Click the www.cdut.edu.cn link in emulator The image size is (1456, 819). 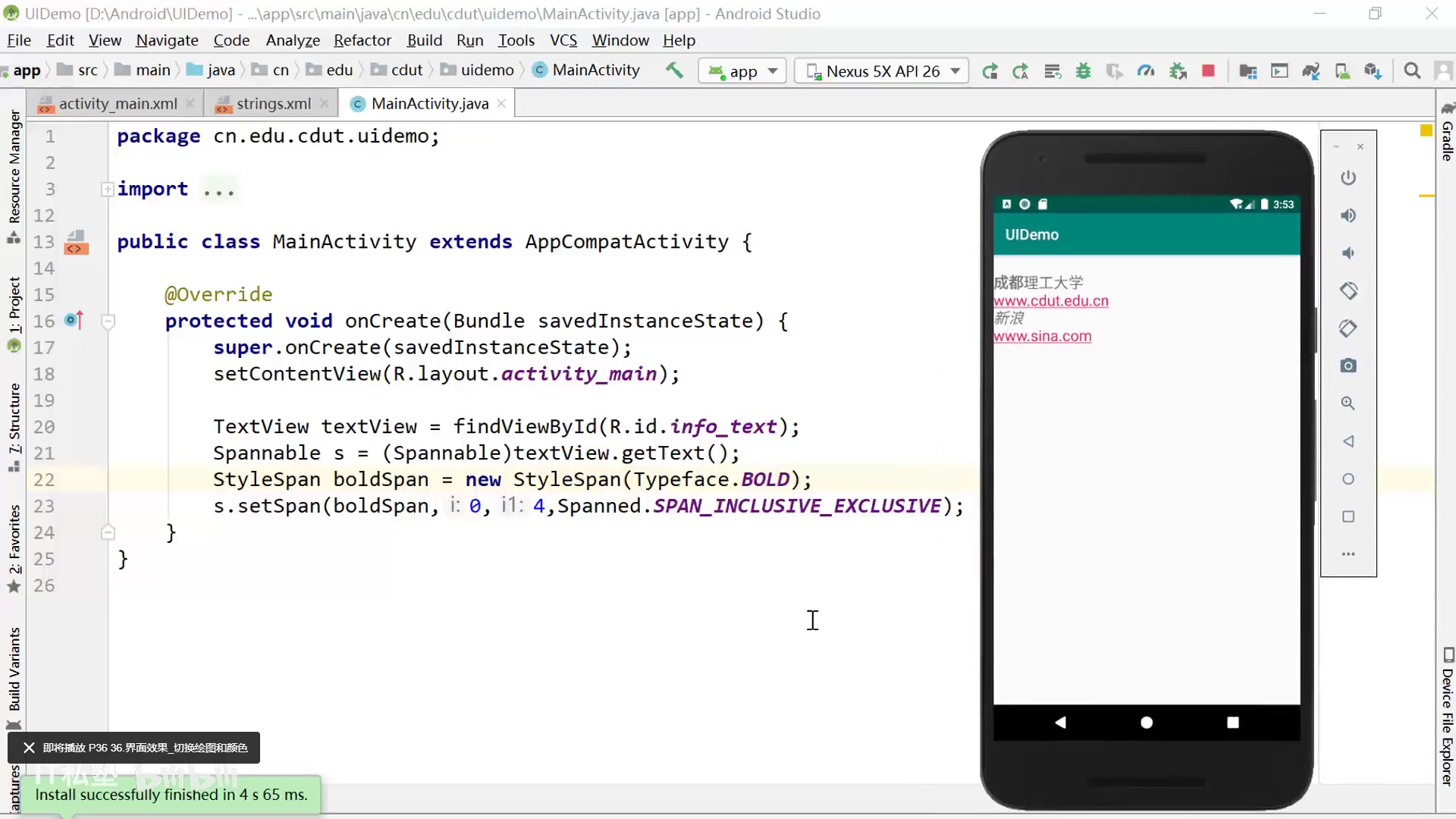[1050, 301]
